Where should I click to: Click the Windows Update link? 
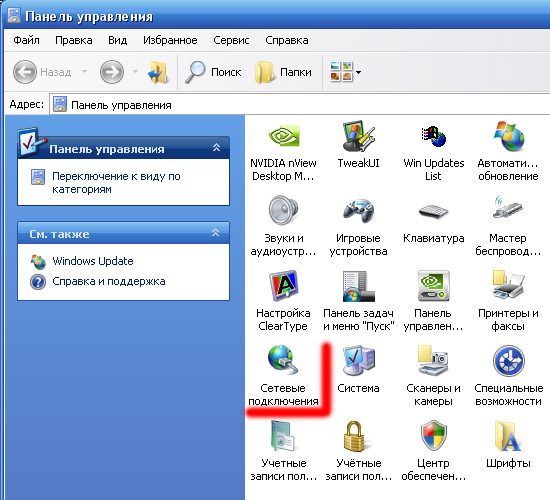(x=93, y=261)
